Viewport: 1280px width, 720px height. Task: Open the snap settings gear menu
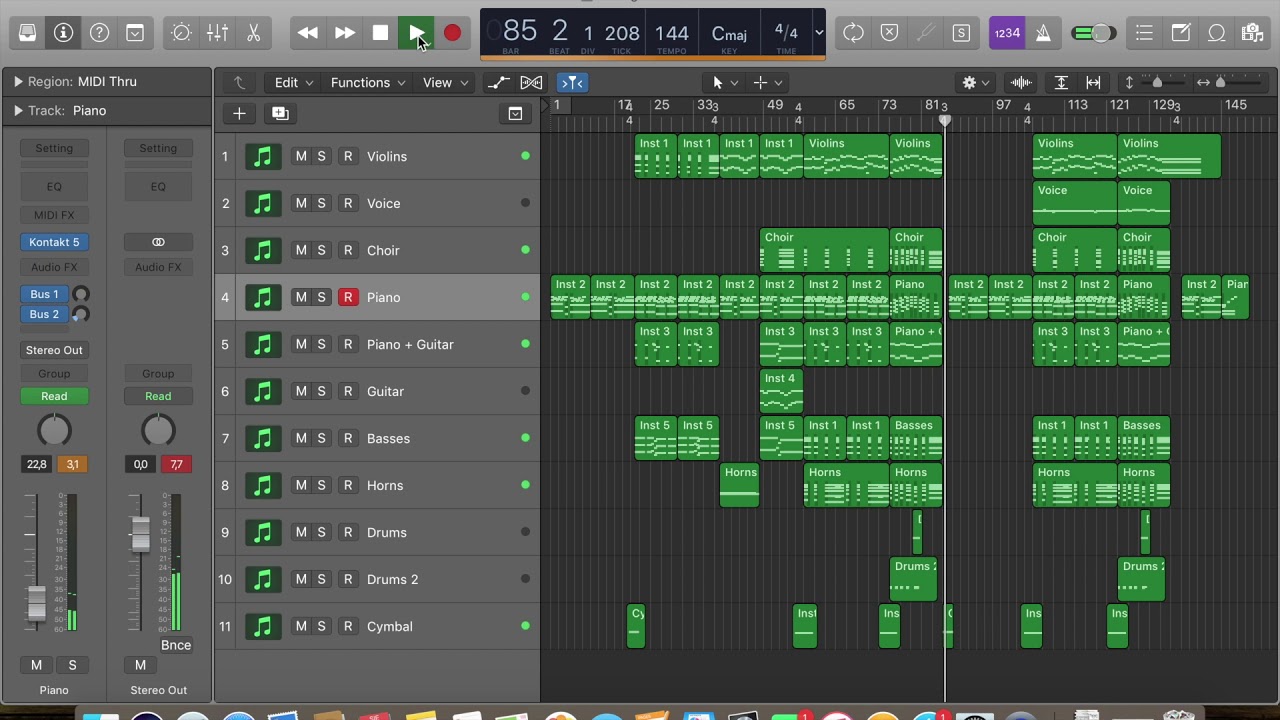[x=975, y=82]
